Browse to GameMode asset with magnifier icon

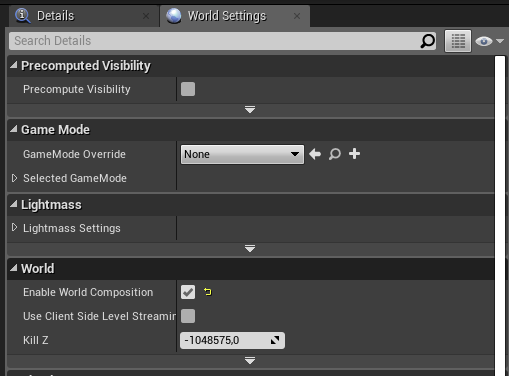335,154
